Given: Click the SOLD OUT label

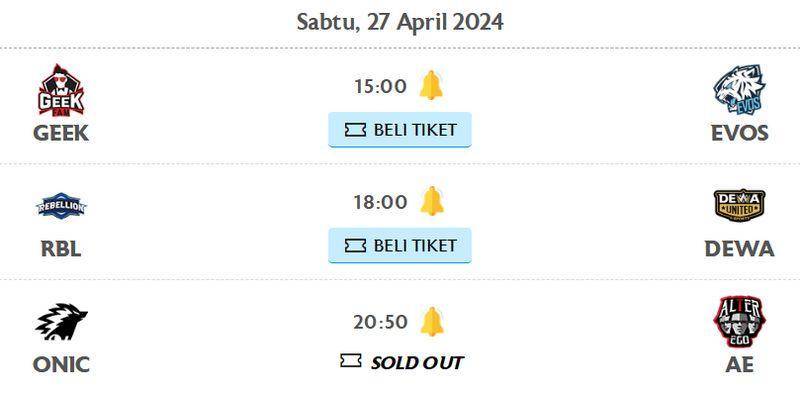Looking at the screenshot, I should tap(416, 363).
